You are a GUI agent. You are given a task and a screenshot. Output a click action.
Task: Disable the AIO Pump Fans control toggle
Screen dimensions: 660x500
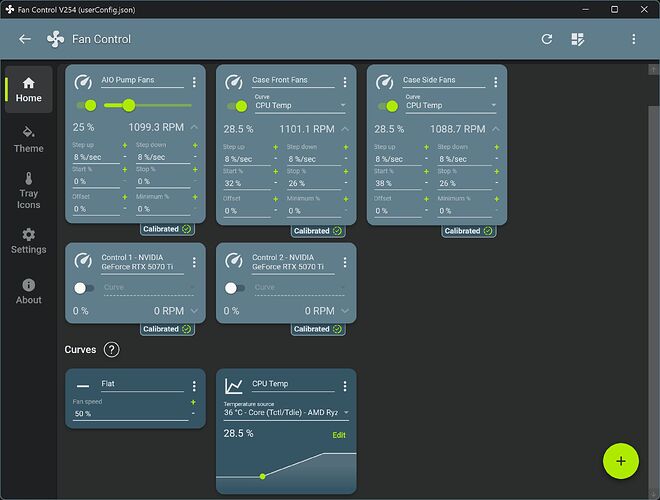tap(87, 105)
